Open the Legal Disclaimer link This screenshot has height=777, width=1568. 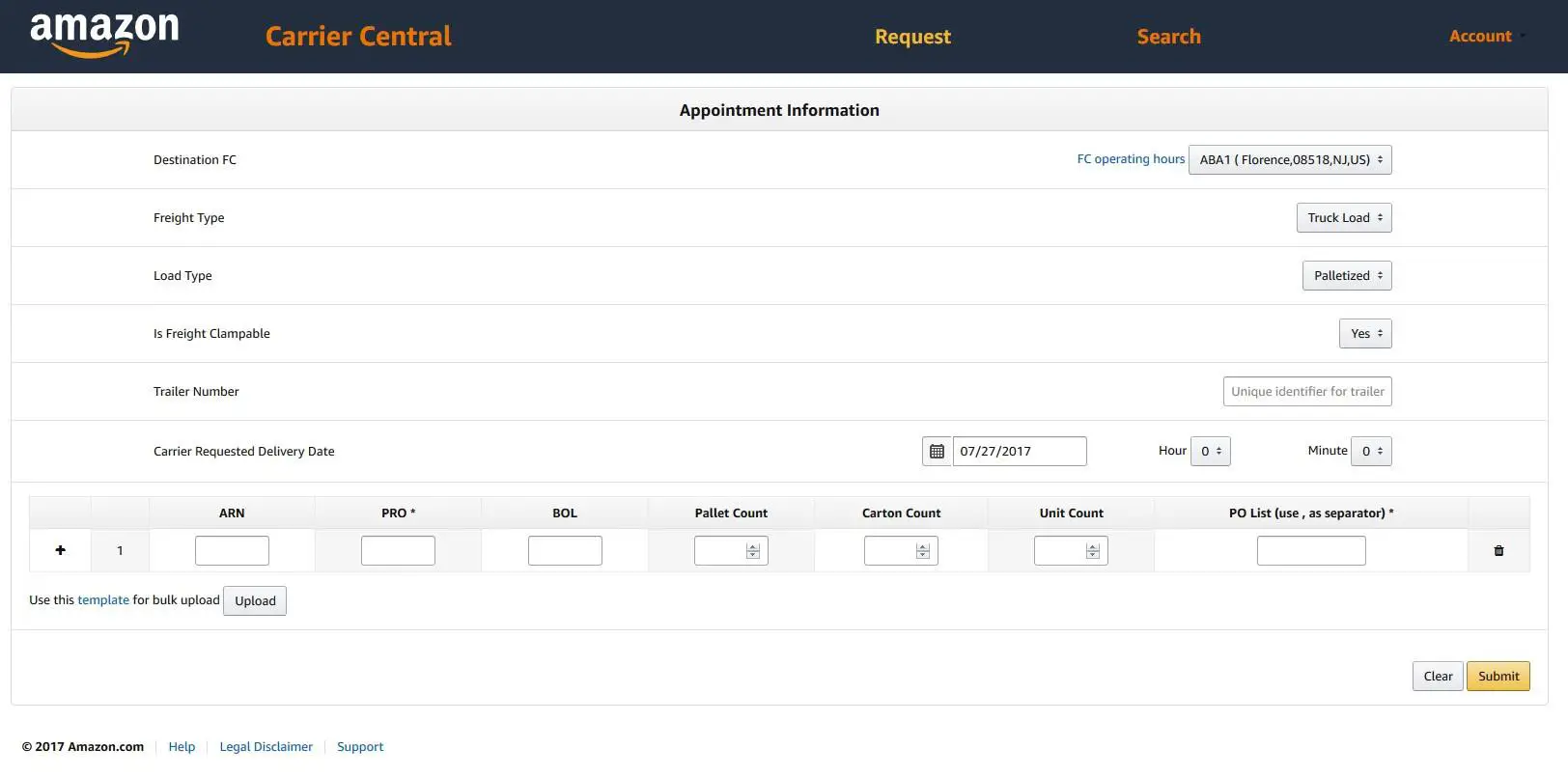click(x=266, y=746)
